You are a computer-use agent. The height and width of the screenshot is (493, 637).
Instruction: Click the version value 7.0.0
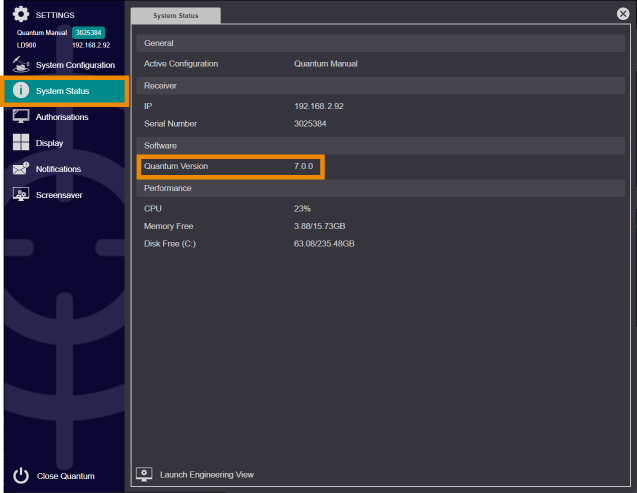click(303, 166)
